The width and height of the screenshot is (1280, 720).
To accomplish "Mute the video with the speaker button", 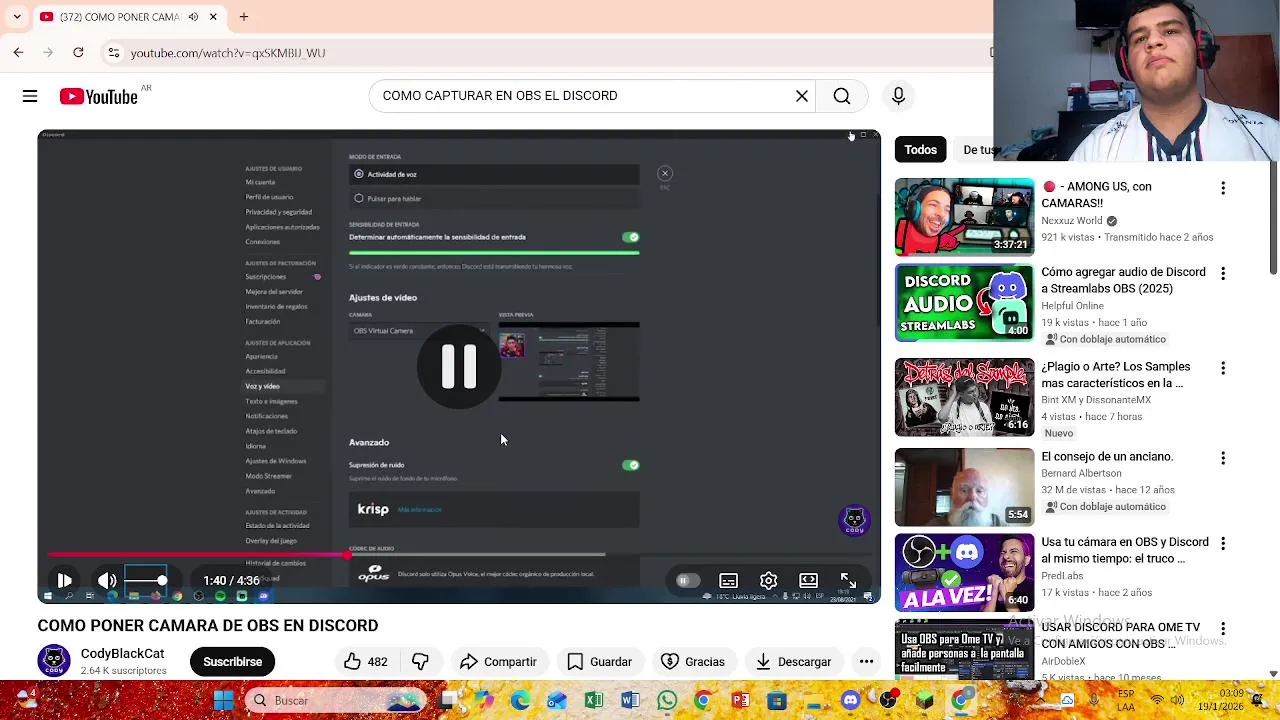I will (107, 580).
